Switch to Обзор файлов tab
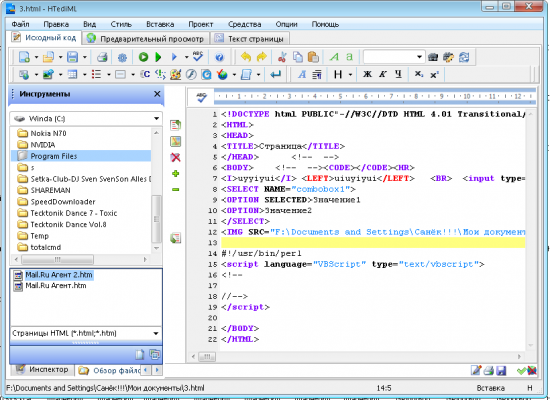This screenshot has height=400, width=550. (x=109, y=370)
